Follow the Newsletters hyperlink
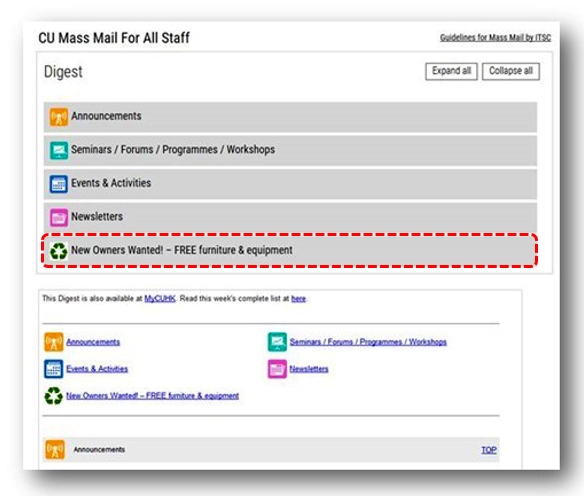This screenshot has width=584, height=496. (309, 369)
